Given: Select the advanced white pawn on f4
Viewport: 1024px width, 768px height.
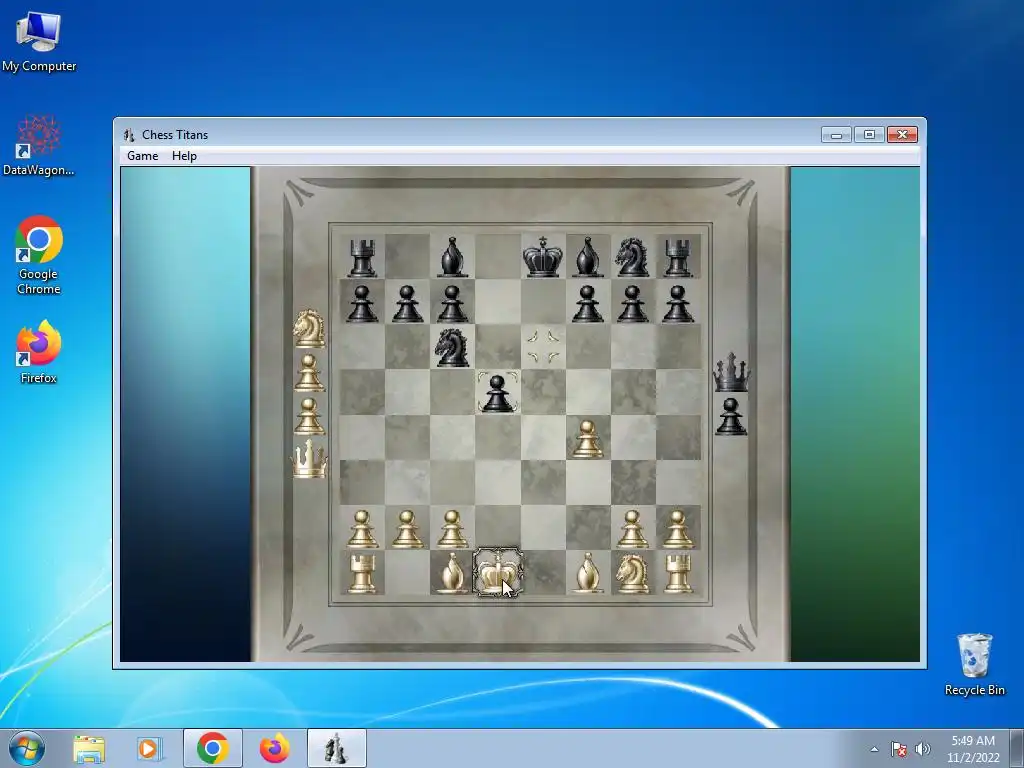Looking at the screenshot, I should pos(587,438).
